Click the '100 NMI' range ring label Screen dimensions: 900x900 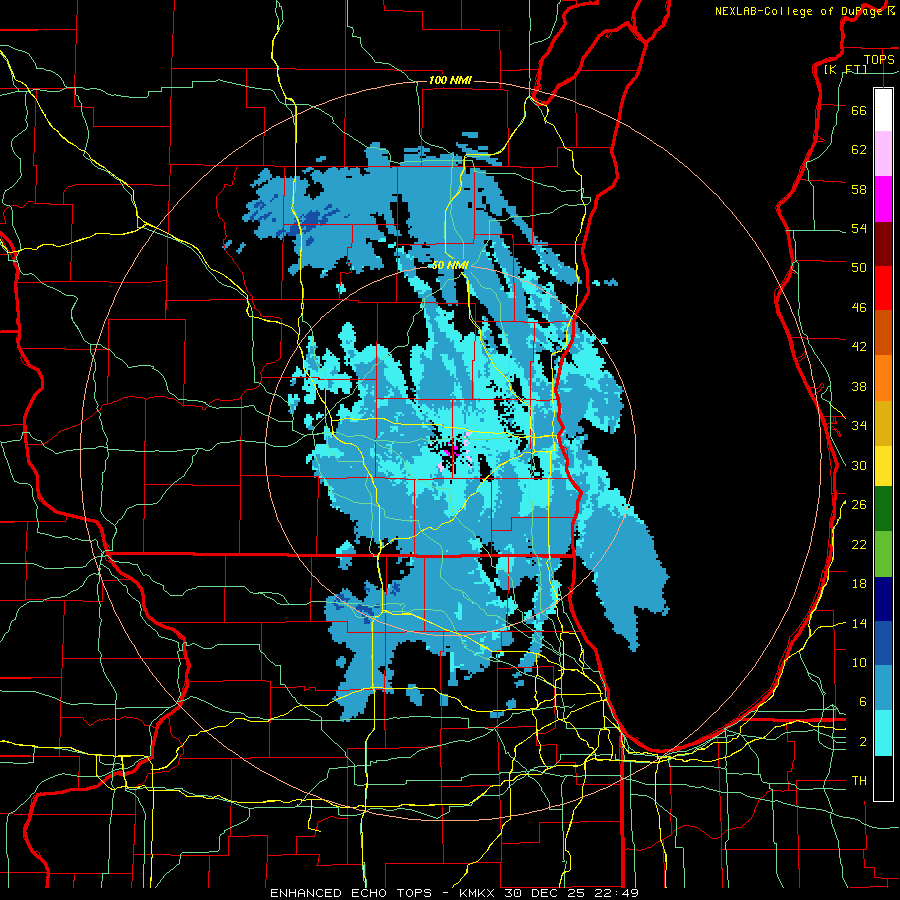point(450,80)
